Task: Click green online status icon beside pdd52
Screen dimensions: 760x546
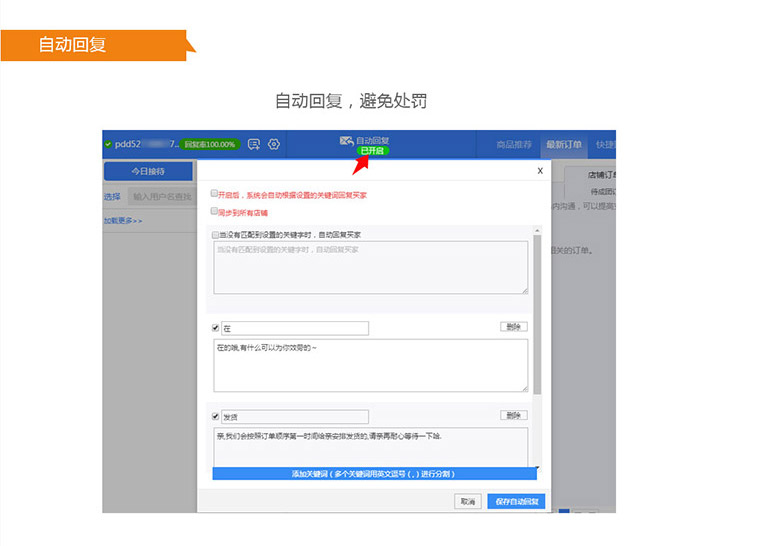Action: click(108, 144)
